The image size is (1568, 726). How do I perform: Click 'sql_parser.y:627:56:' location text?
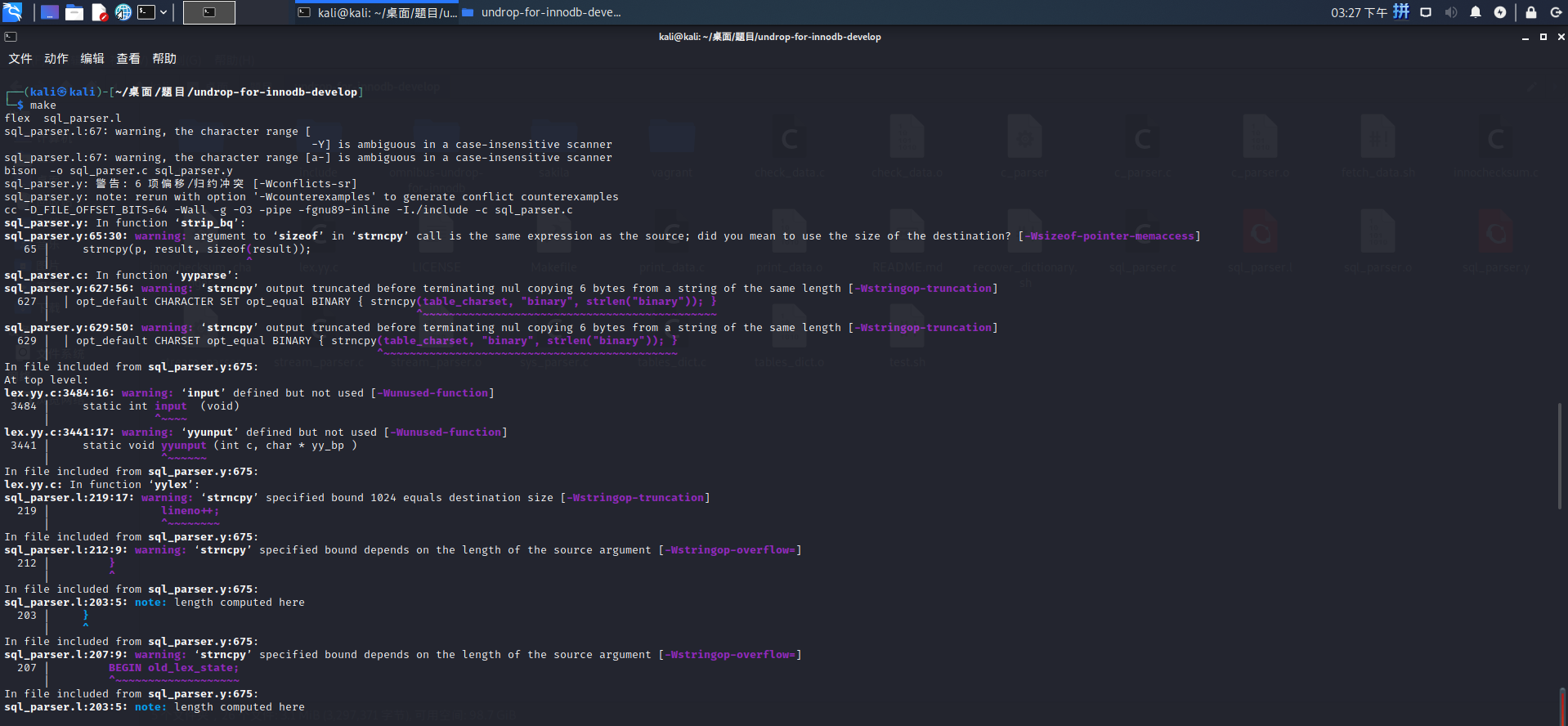point(69,289)
